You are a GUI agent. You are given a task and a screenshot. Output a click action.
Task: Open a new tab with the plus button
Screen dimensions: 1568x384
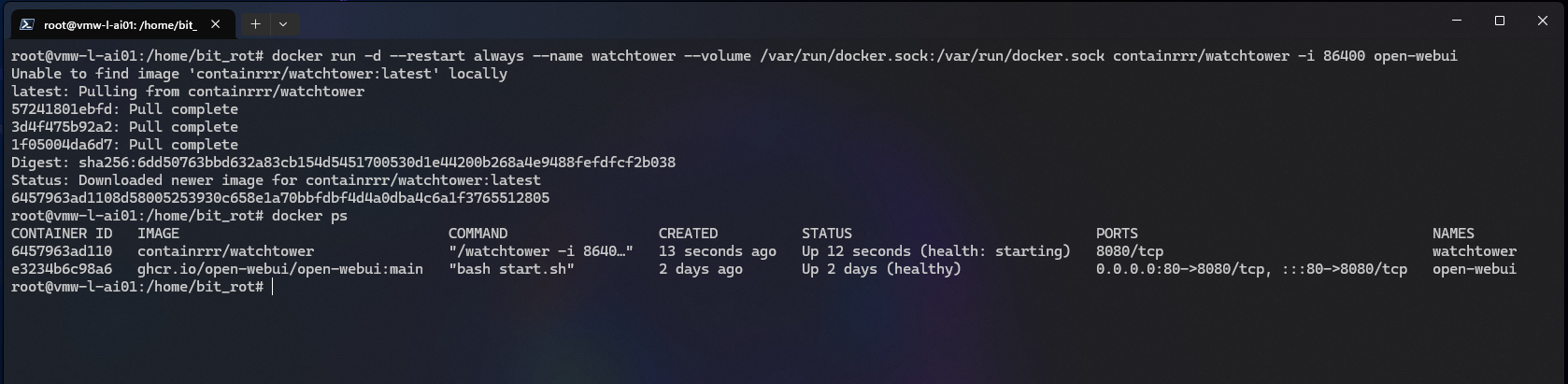[x=255, y=24]
